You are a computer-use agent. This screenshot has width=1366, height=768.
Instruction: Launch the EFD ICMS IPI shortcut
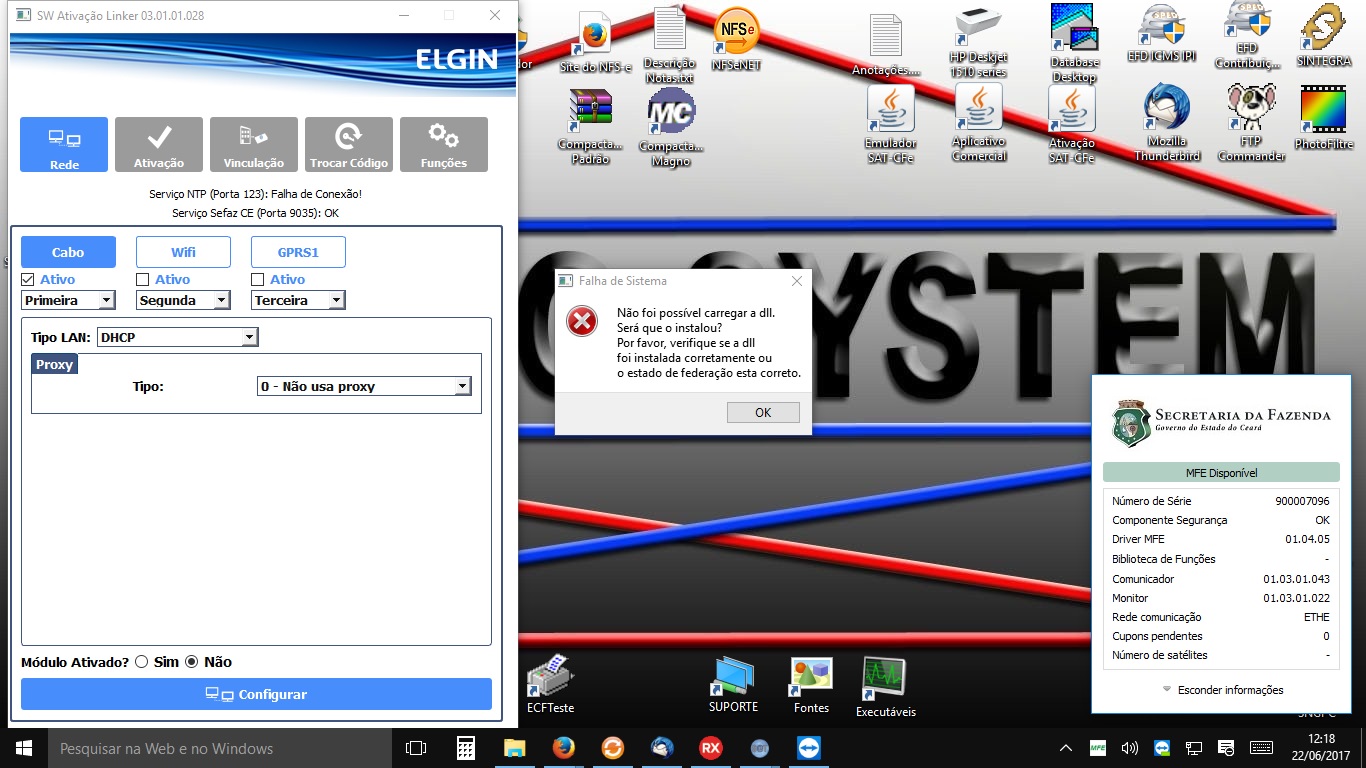click(1161, 35)
